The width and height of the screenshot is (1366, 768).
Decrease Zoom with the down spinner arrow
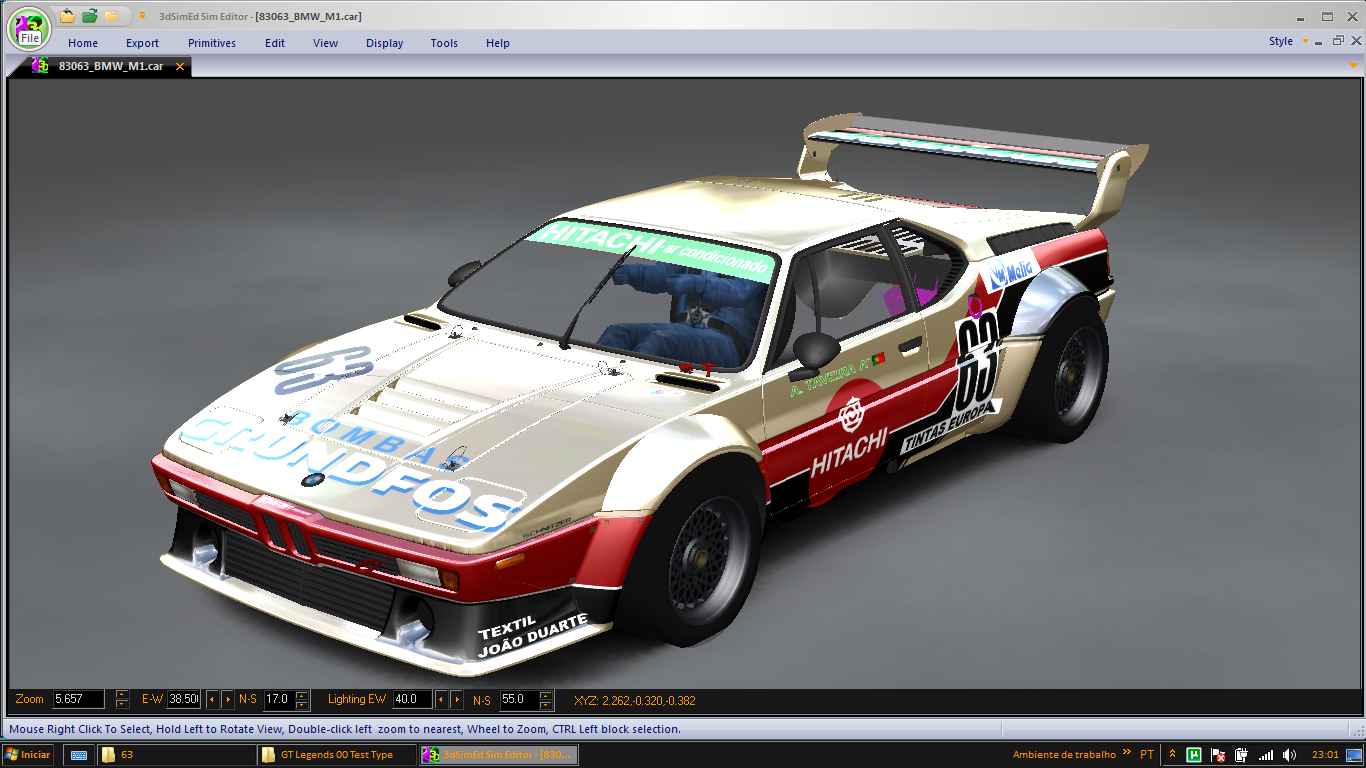point(122,705)
